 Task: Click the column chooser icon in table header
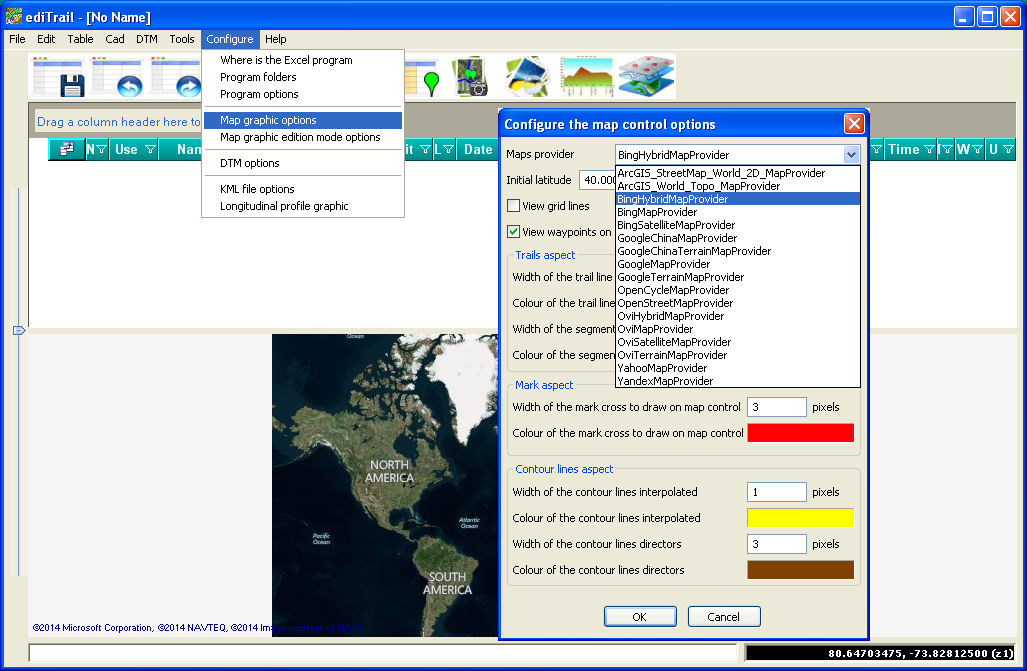pyautogui.click(x=67, y=149)
